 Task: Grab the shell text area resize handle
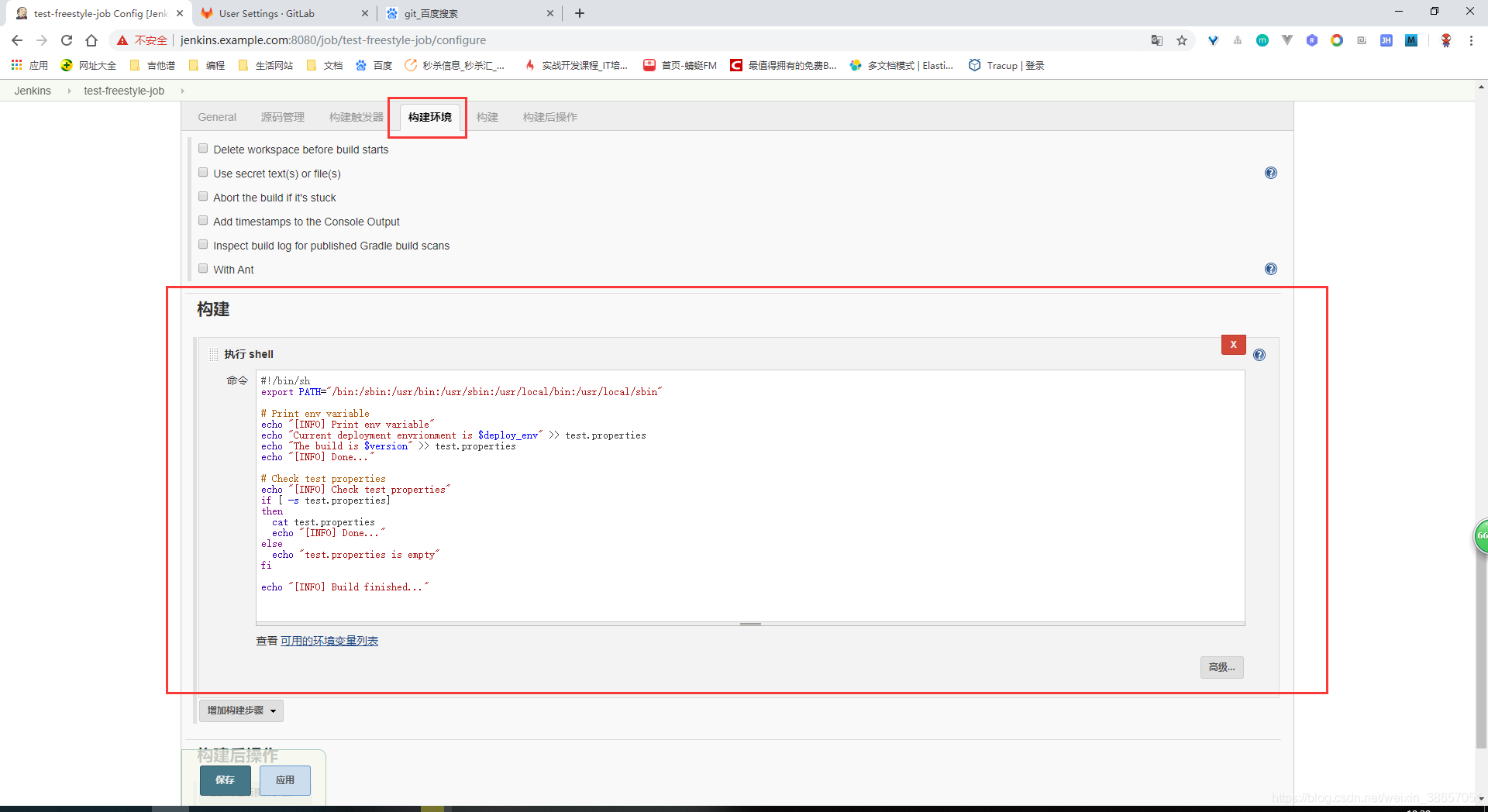750,624
